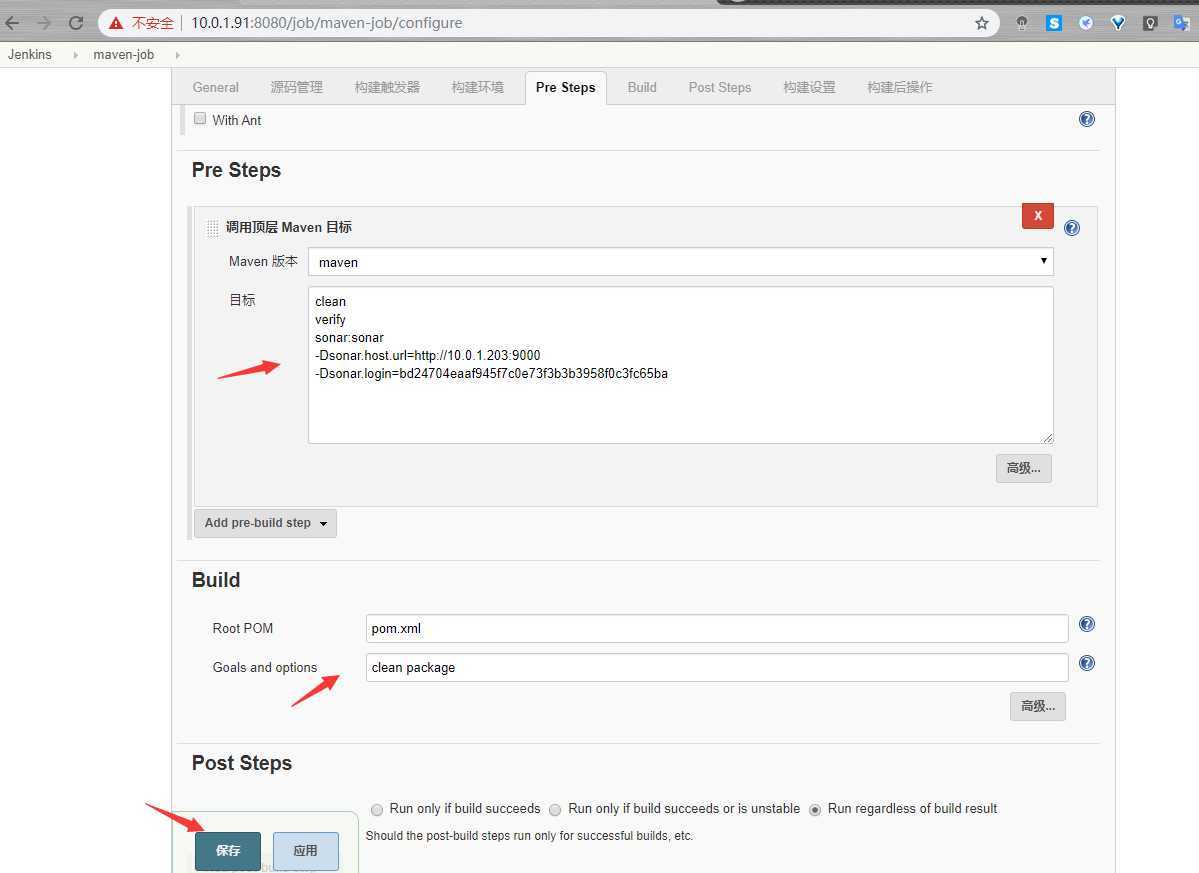Go back with the browser back arrow

point(11,23)
